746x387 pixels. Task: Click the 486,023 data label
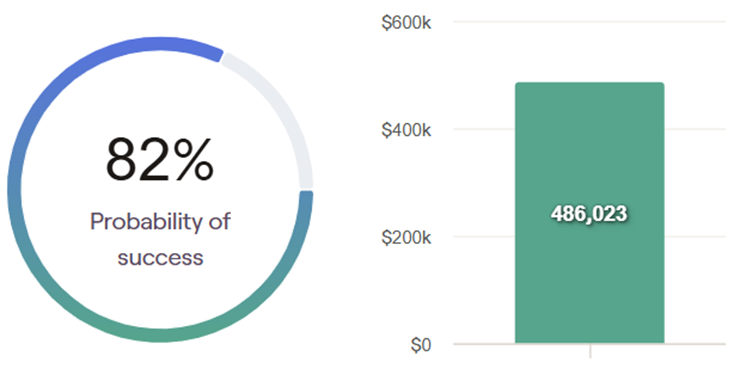[589, 214]
